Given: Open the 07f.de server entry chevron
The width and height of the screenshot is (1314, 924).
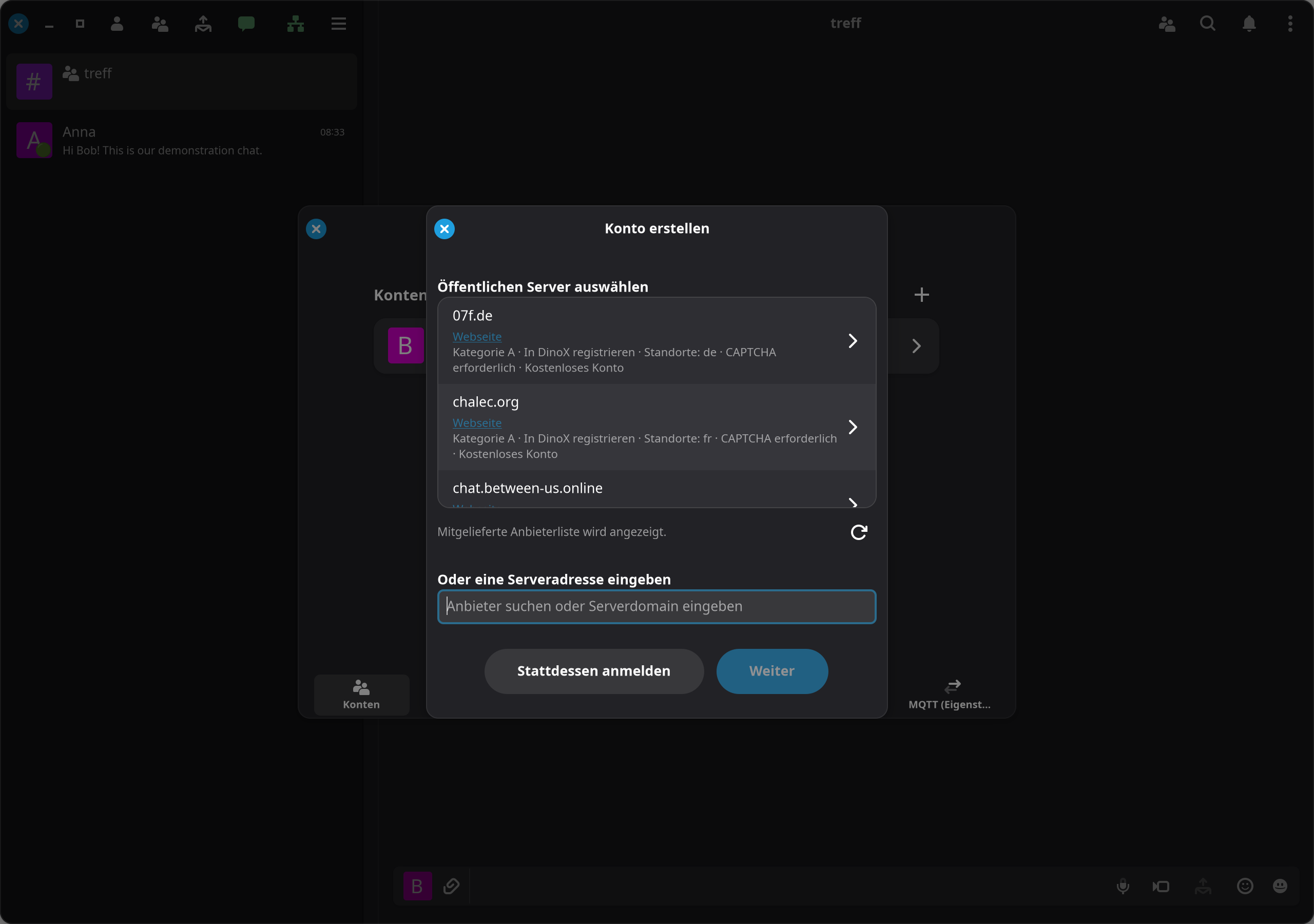Looking at the screenshot, I should point(852,341).
